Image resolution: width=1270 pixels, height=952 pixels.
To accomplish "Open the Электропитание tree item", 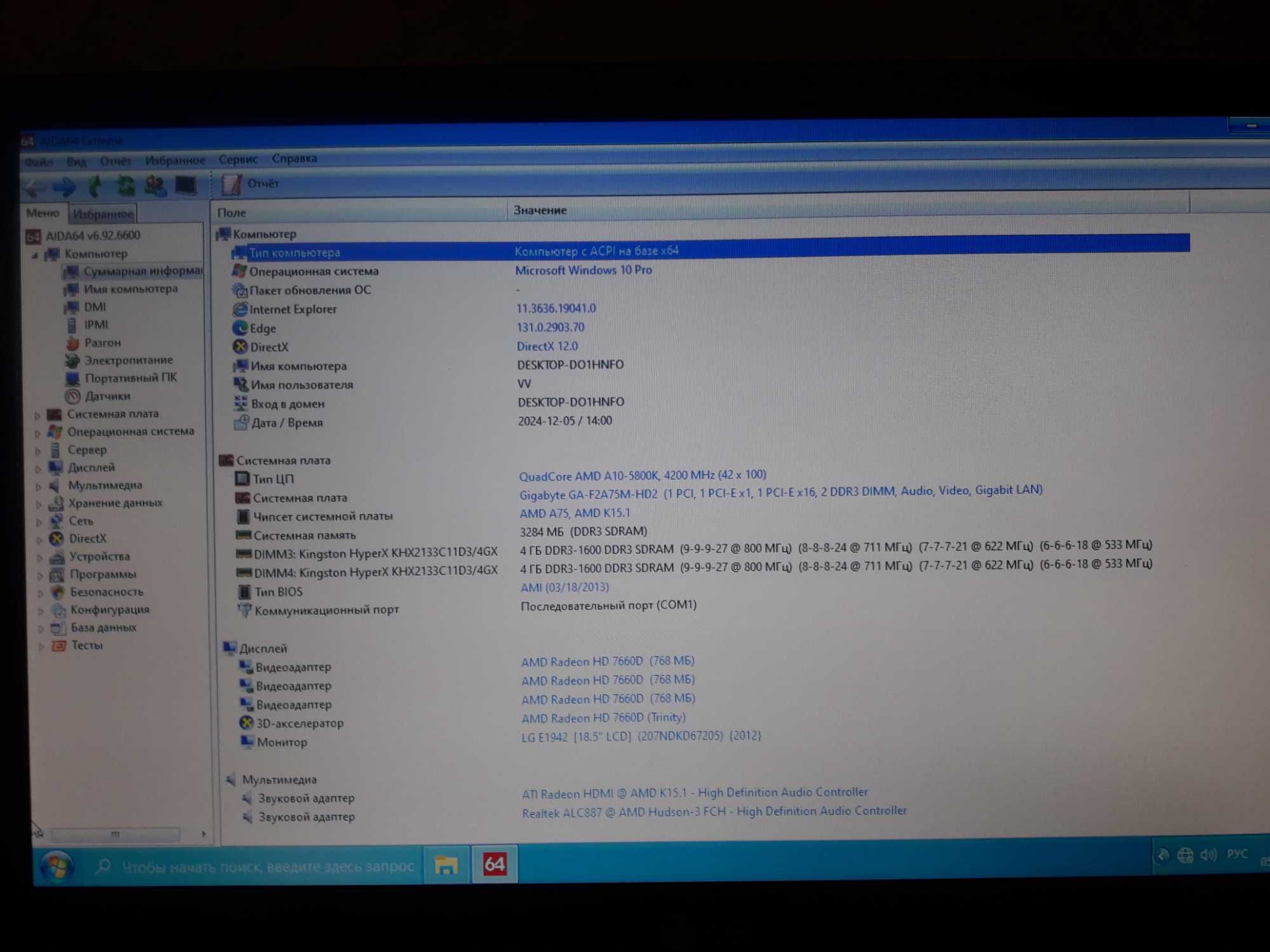I will pyautogui.click(x=129, y=360).
